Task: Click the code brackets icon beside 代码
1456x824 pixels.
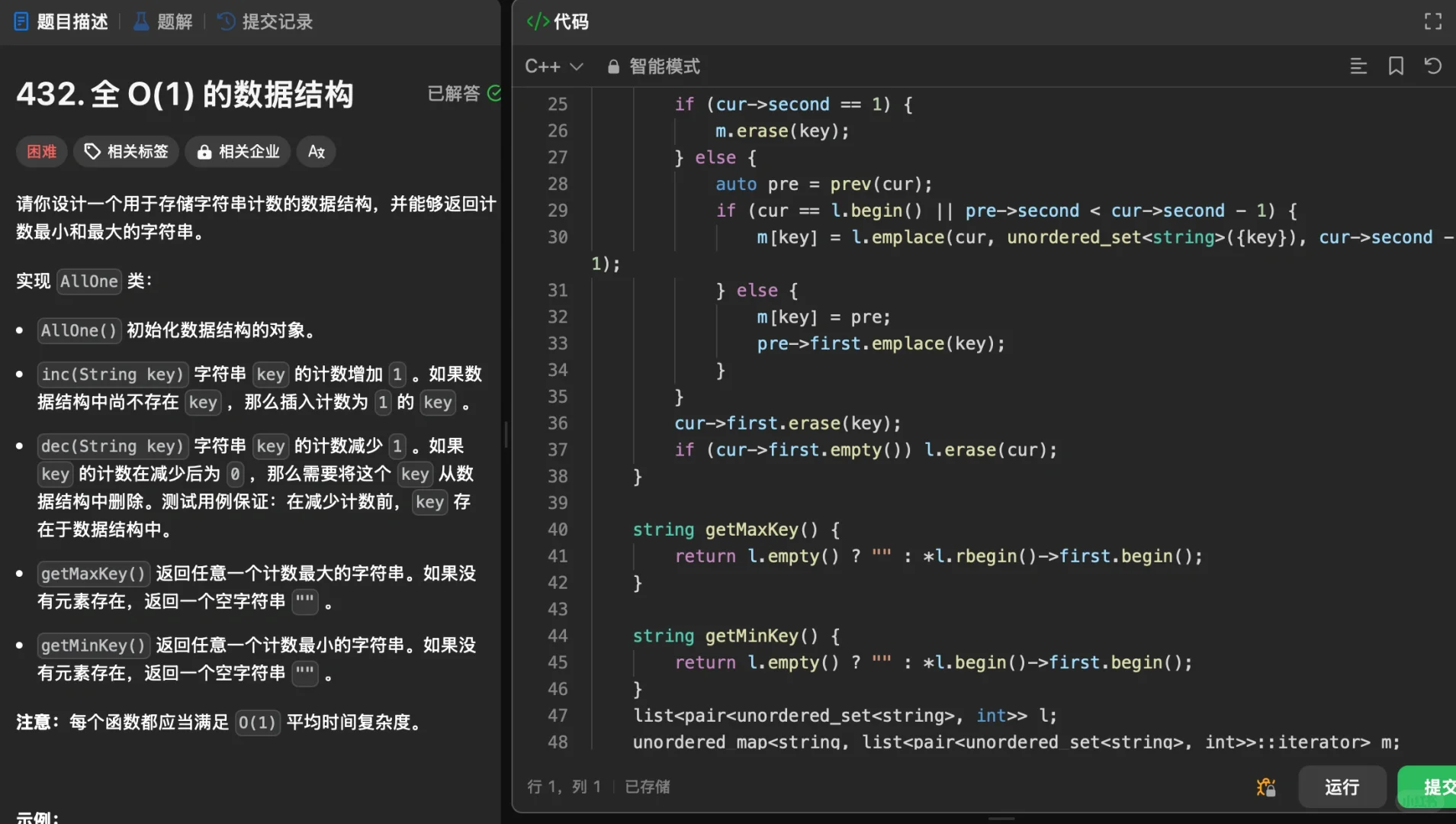Action: [538, 21]
